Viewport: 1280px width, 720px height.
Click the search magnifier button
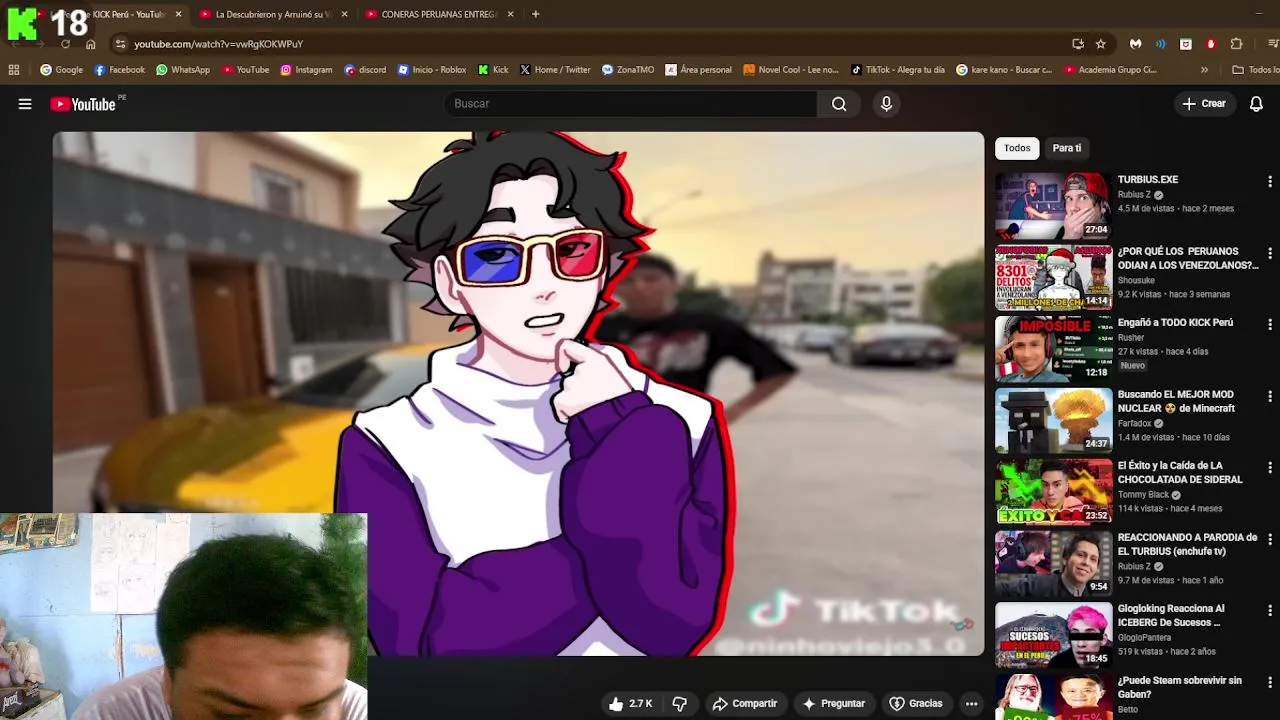pos(839,104)
